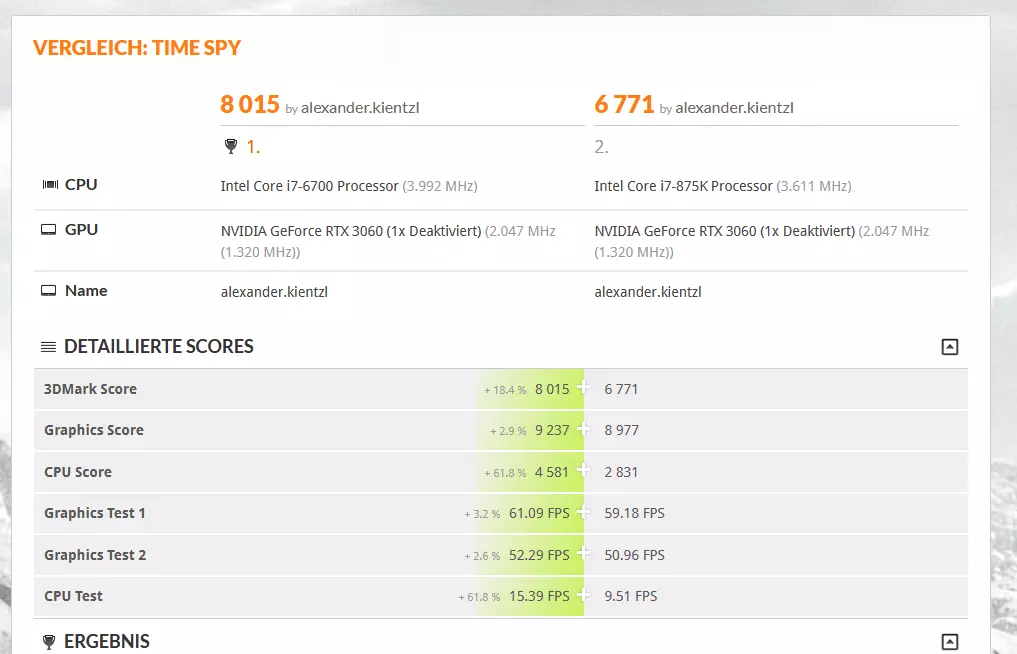
Task: Open the 8 015 score result
Action: click(250, 104)
